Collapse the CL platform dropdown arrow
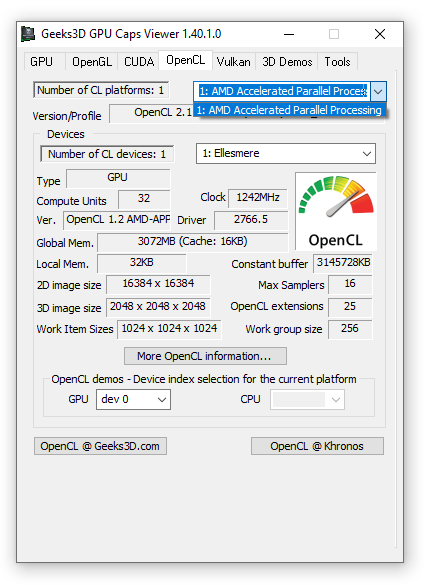The height and width of the screenshot is (585, 426). click(x=378, y=91)
